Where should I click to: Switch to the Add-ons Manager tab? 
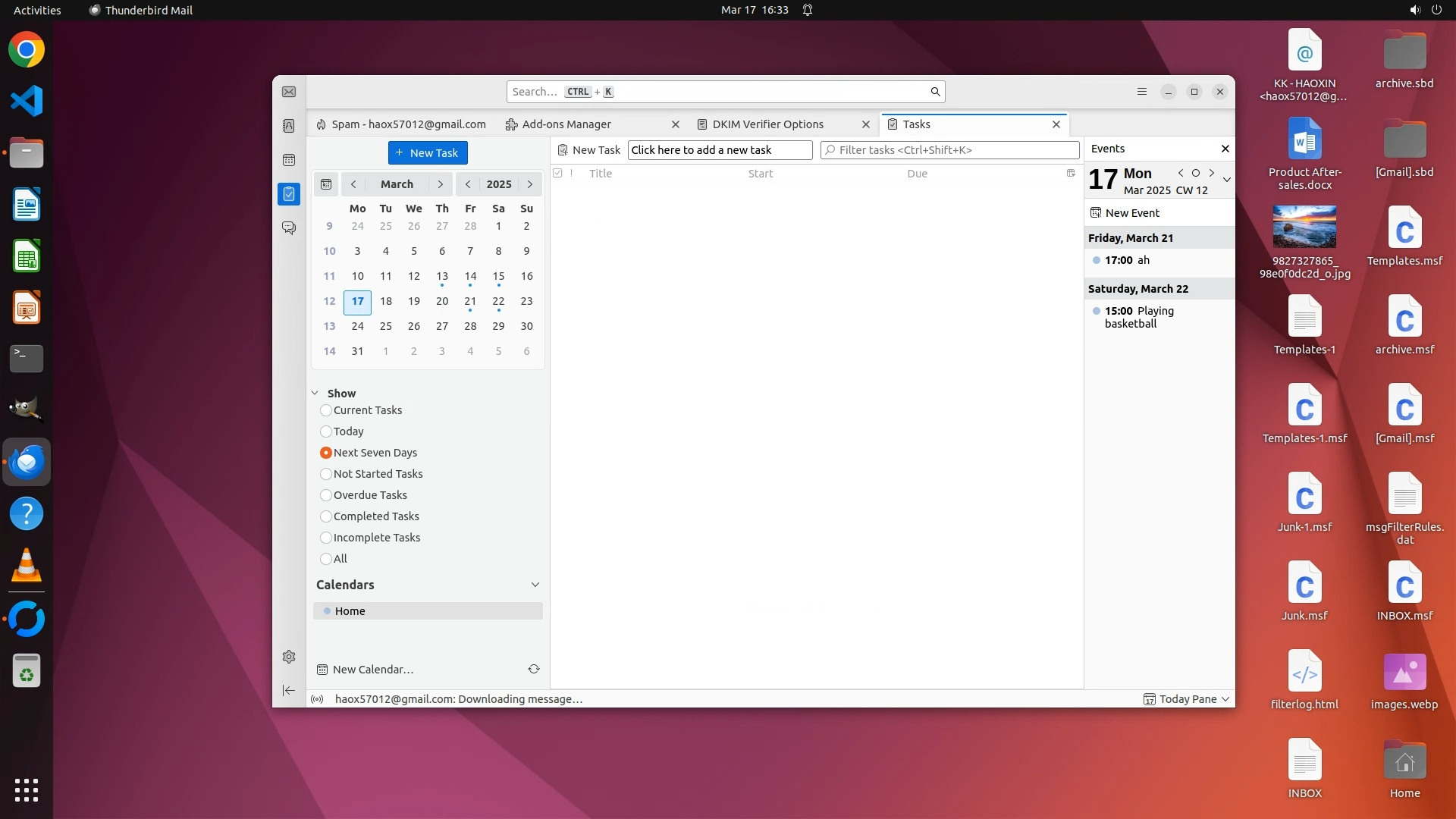coord(566,124)
